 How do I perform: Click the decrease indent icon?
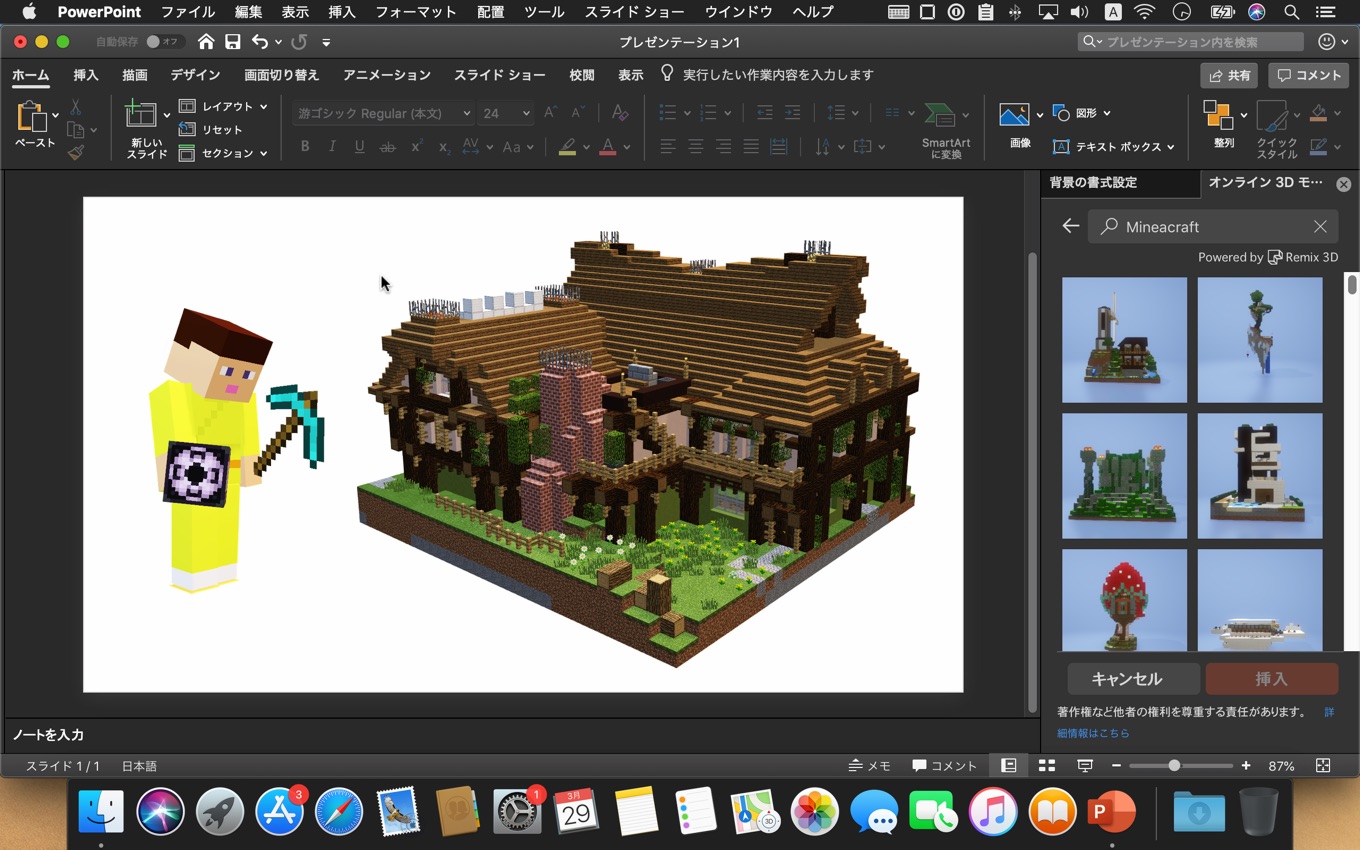pyautogui.click(x=764, y=113)
